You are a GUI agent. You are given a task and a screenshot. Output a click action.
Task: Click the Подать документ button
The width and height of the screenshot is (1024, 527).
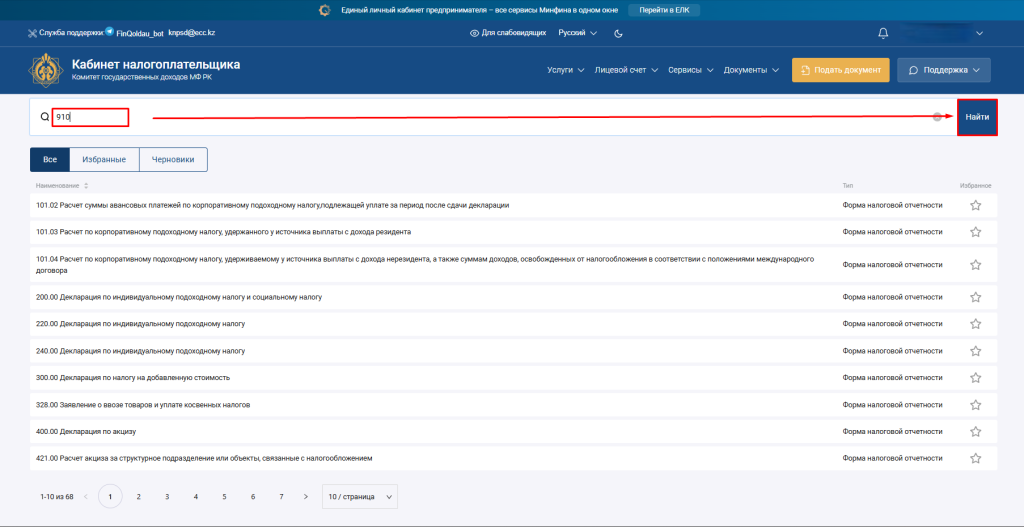click(x=840, y=70)
